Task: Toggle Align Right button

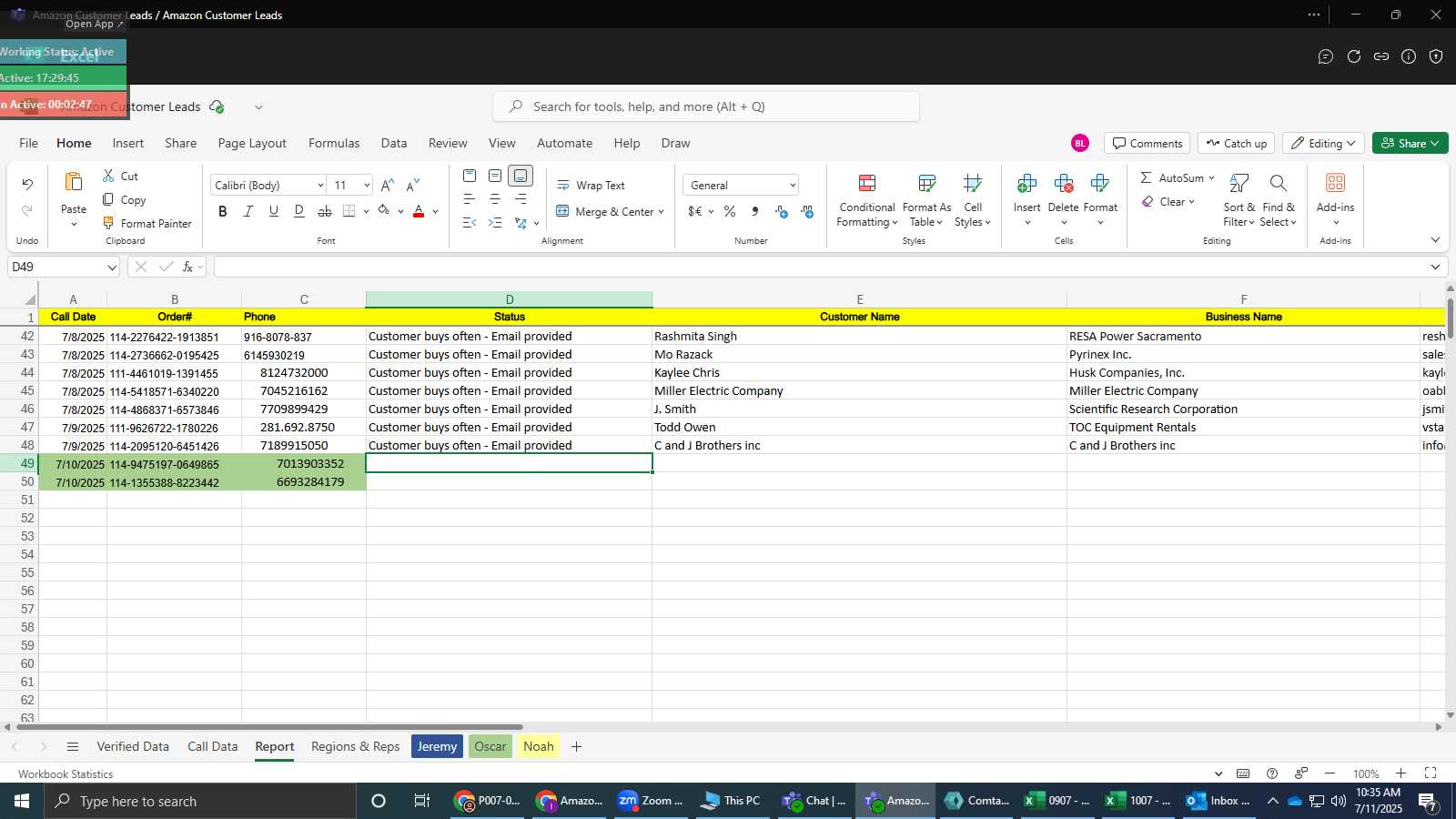Action: tap(521, 199)
